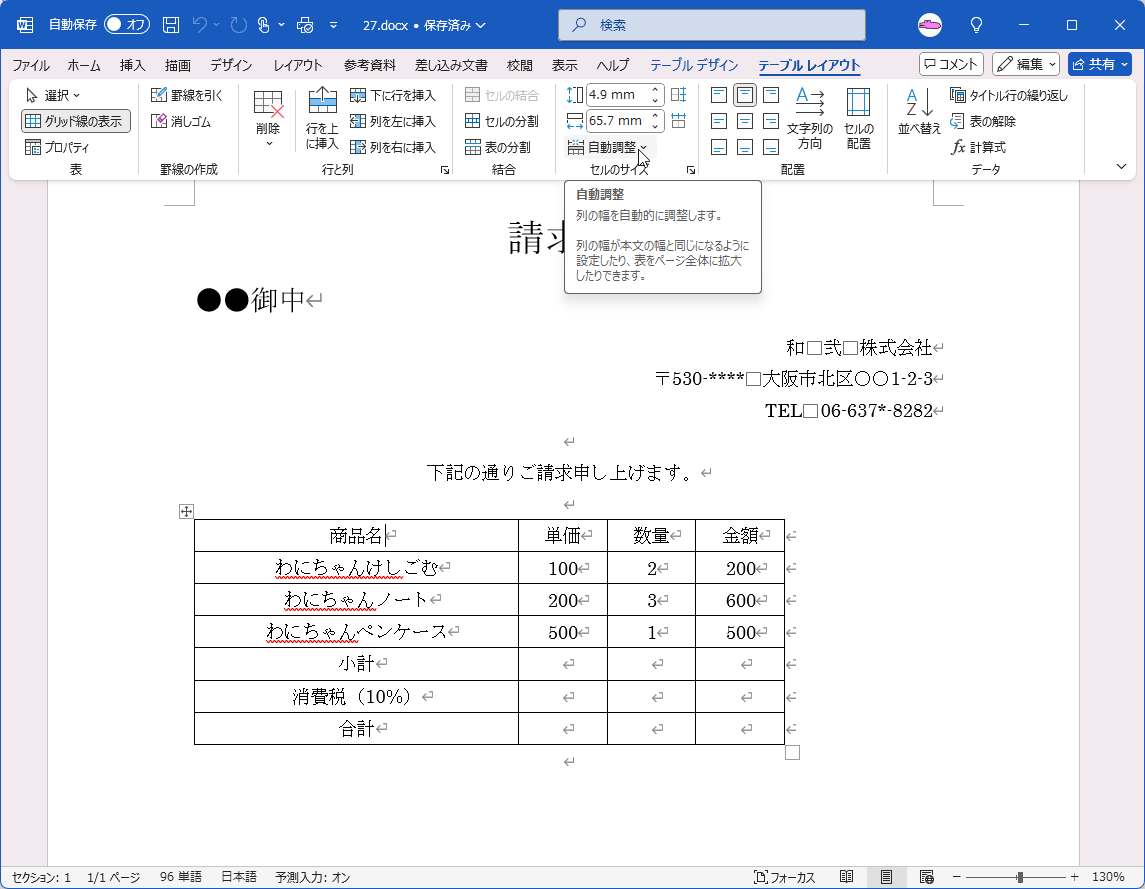Click 計算式 formula button
This screenshot has height=889, width=1145.
(x=979, y=147)
